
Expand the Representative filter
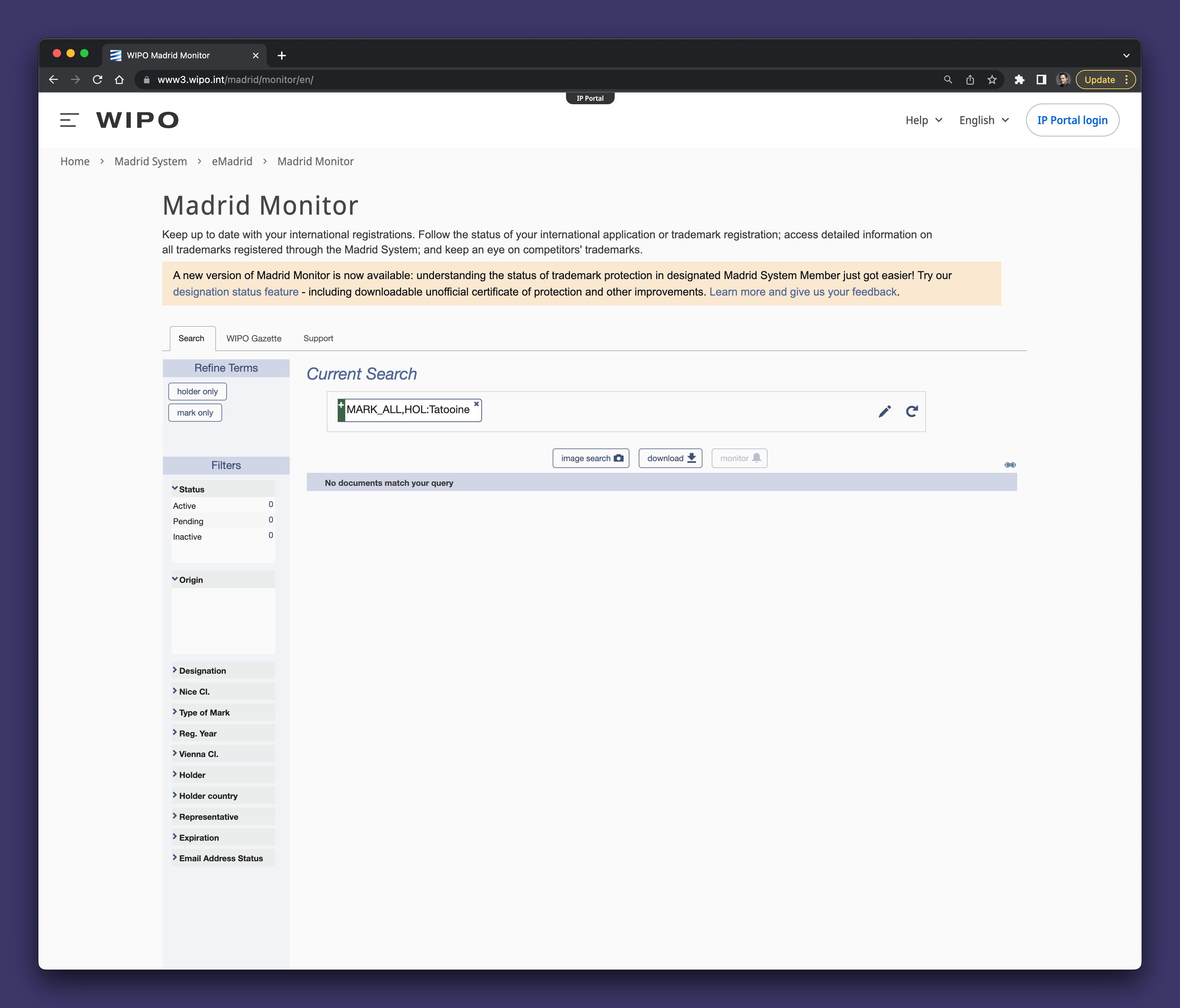click(x=223, y=817)
